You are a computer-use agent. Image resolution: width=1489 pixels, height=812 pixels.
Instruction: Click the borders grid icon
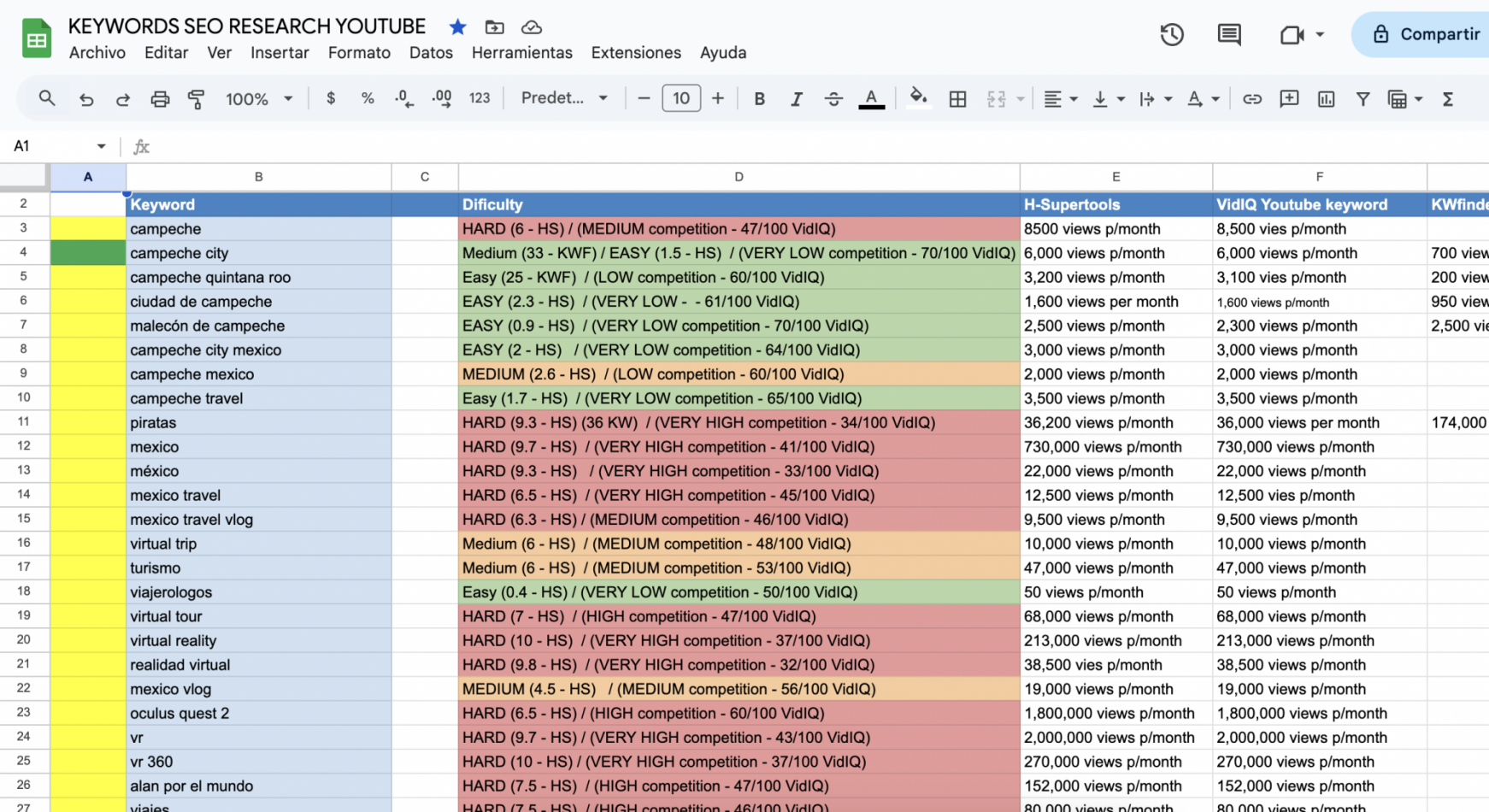coord(957,99)
